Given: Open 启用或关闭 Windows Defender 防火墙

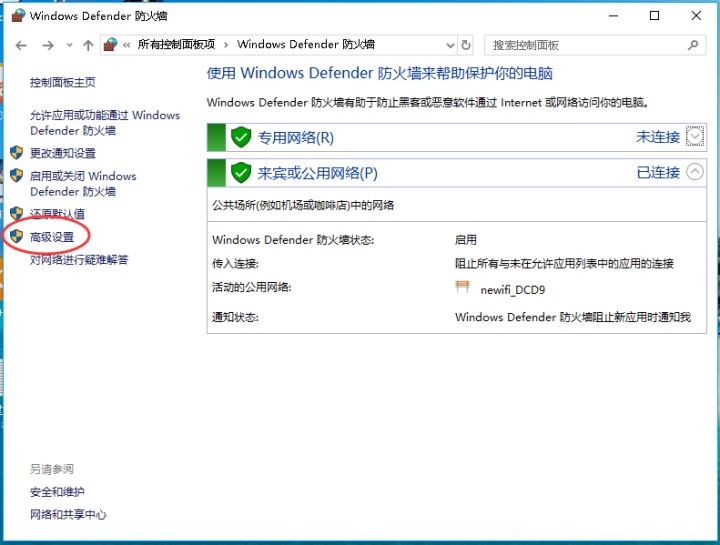Looking at the screenshot, I should [83, 184].
